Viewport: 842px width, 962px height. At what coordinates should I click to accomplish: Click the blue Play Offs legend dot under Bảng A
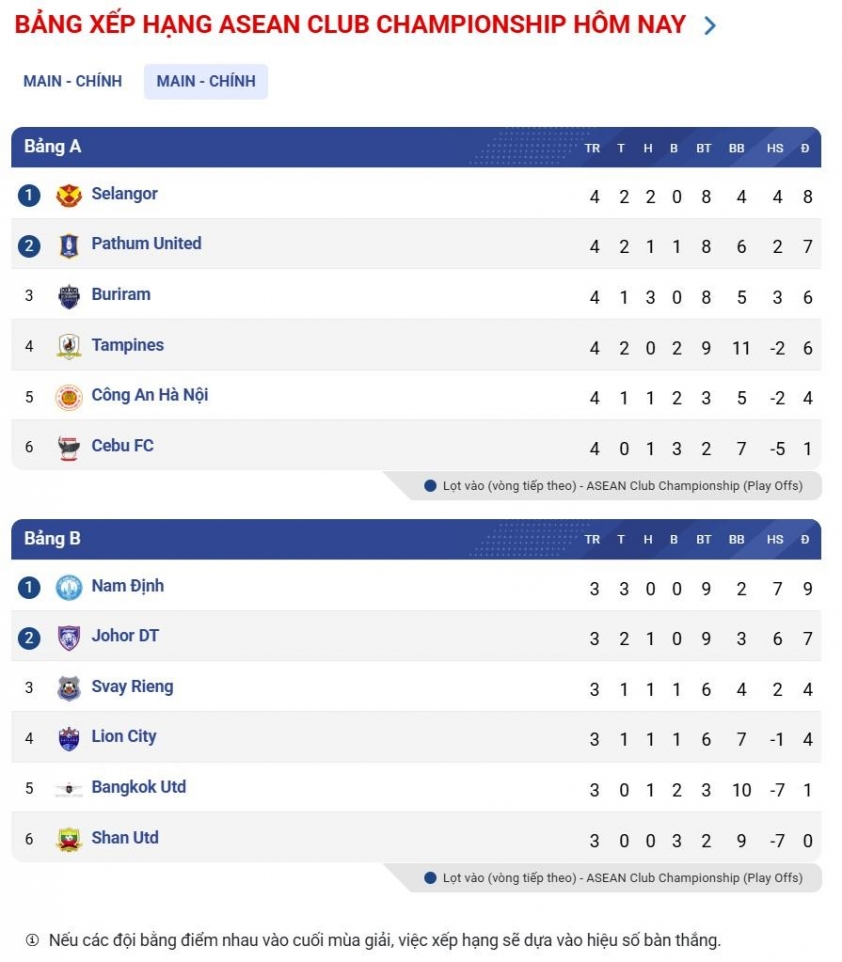pyautogui.click(x=430, y=486)
